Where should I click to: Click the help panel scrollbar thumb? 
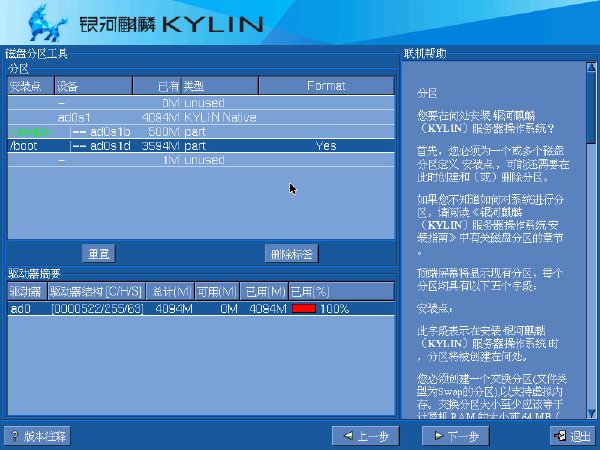pyautogui.click(x=591, y=108)
